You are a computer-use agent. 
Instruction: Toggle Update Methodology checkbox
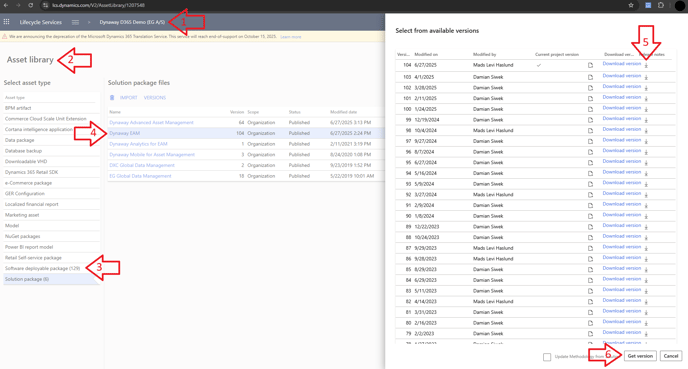tap(547, 357)
